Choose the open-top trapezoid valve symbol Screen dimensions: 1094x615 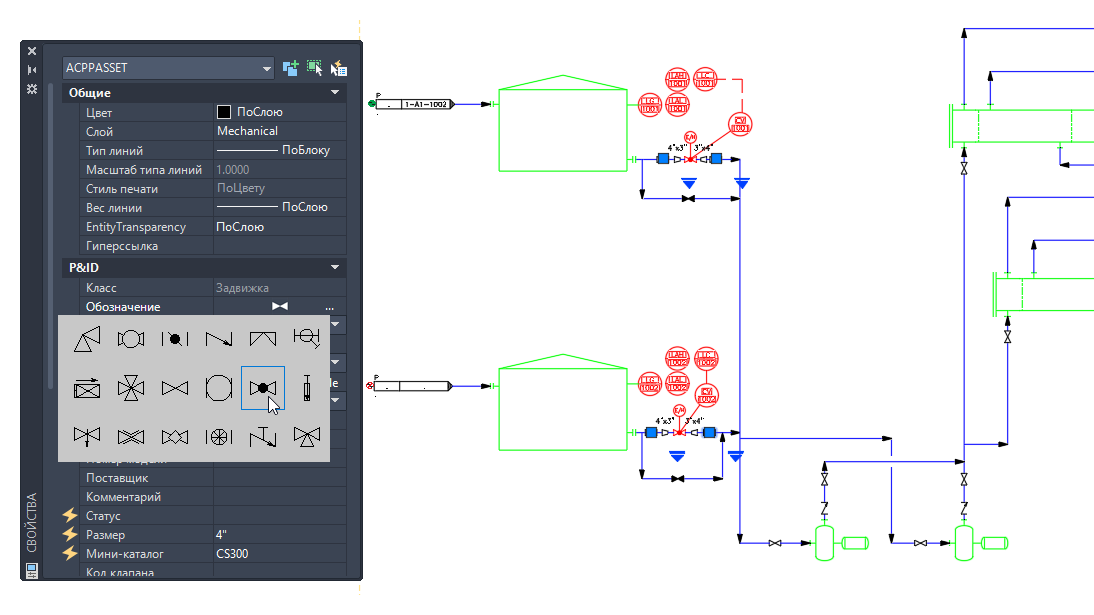point(262,339)
